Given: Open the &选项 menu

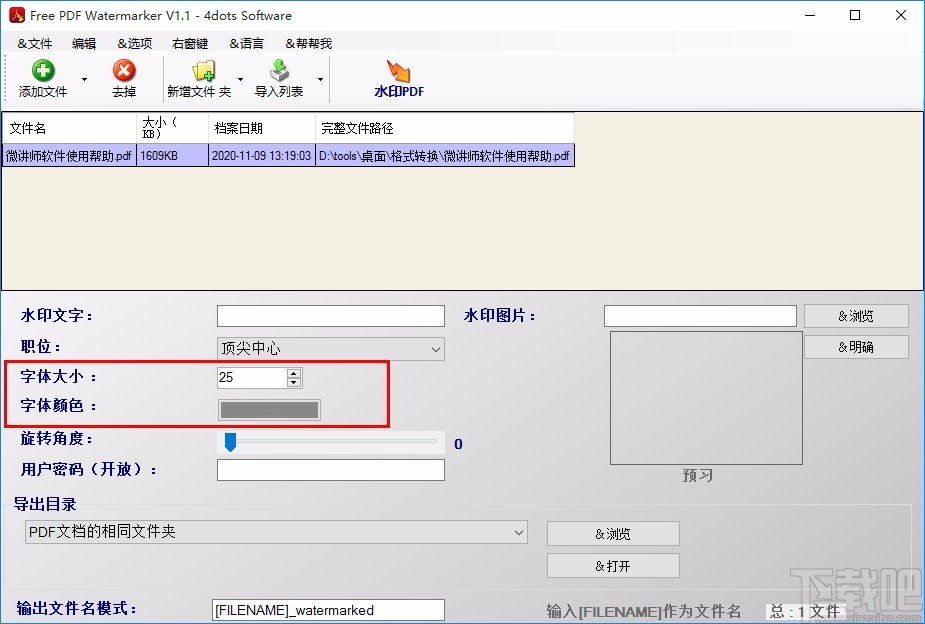Looking at the screenshot, I should coord(135,43).
